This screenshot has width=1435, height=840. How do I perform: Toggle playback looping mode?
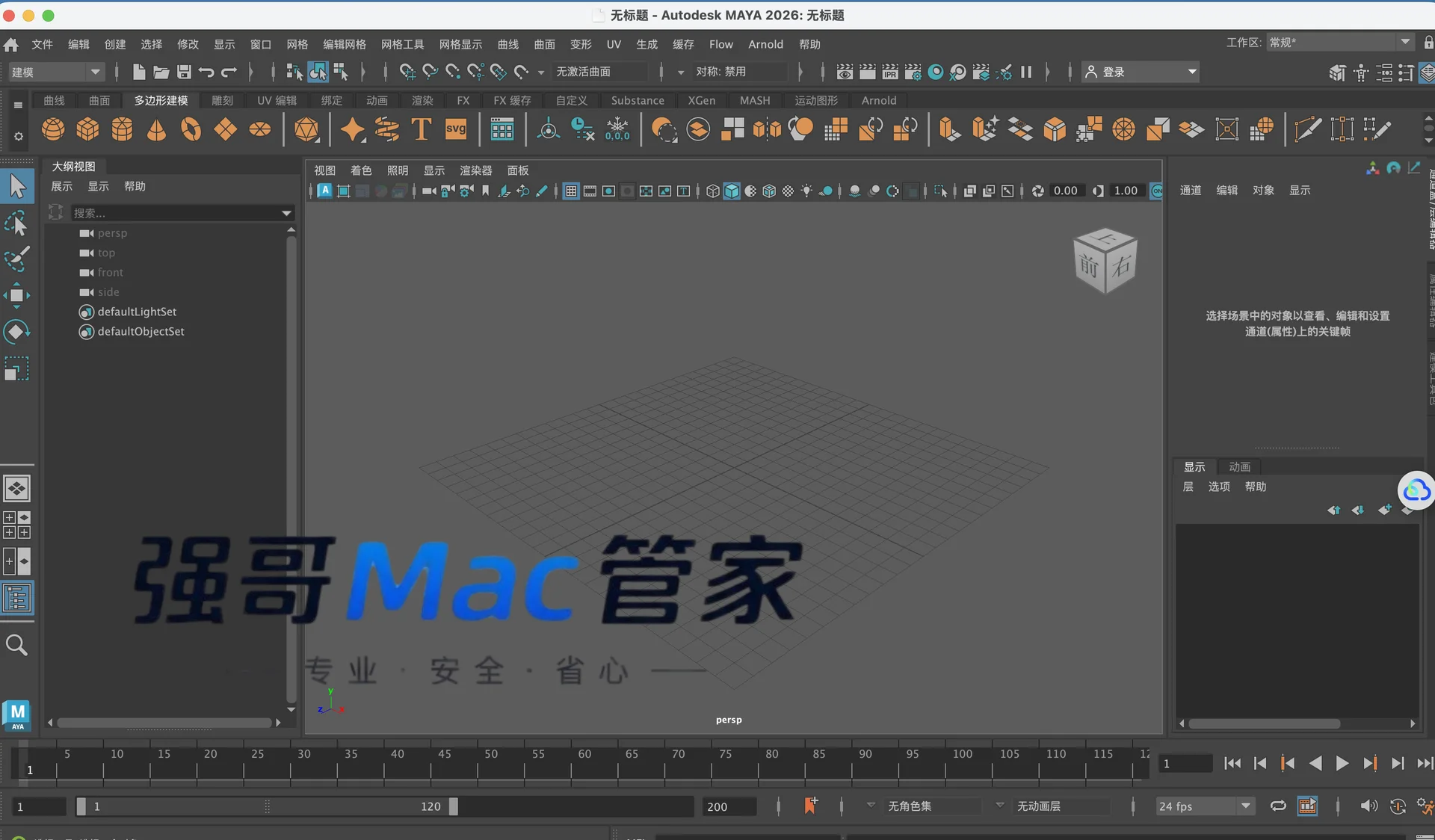click(x=1278, y=806)
